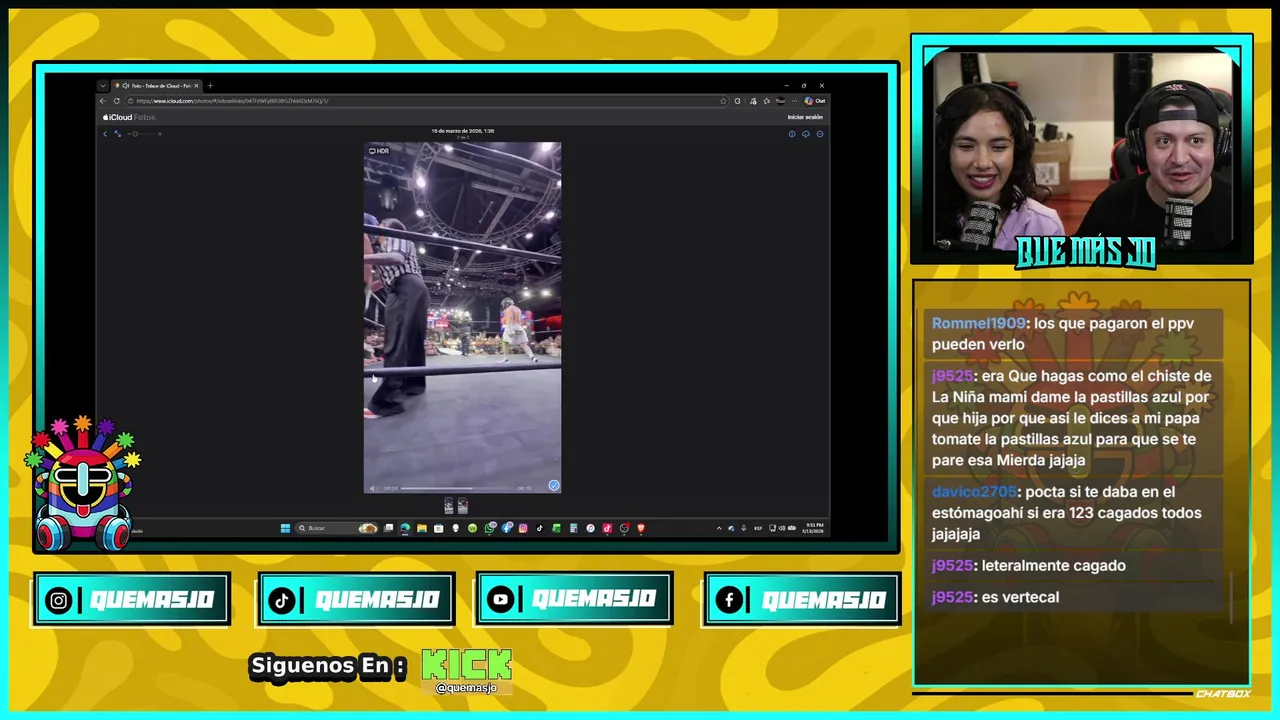Open Task View from the taskbar
This screenshot has width=1280, height=720.
tap(388, 528)
